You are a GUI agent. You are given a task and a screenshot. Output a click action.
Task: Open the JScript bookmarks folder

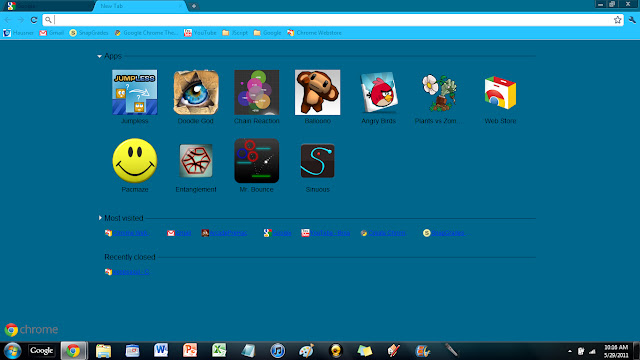(235, 33)
